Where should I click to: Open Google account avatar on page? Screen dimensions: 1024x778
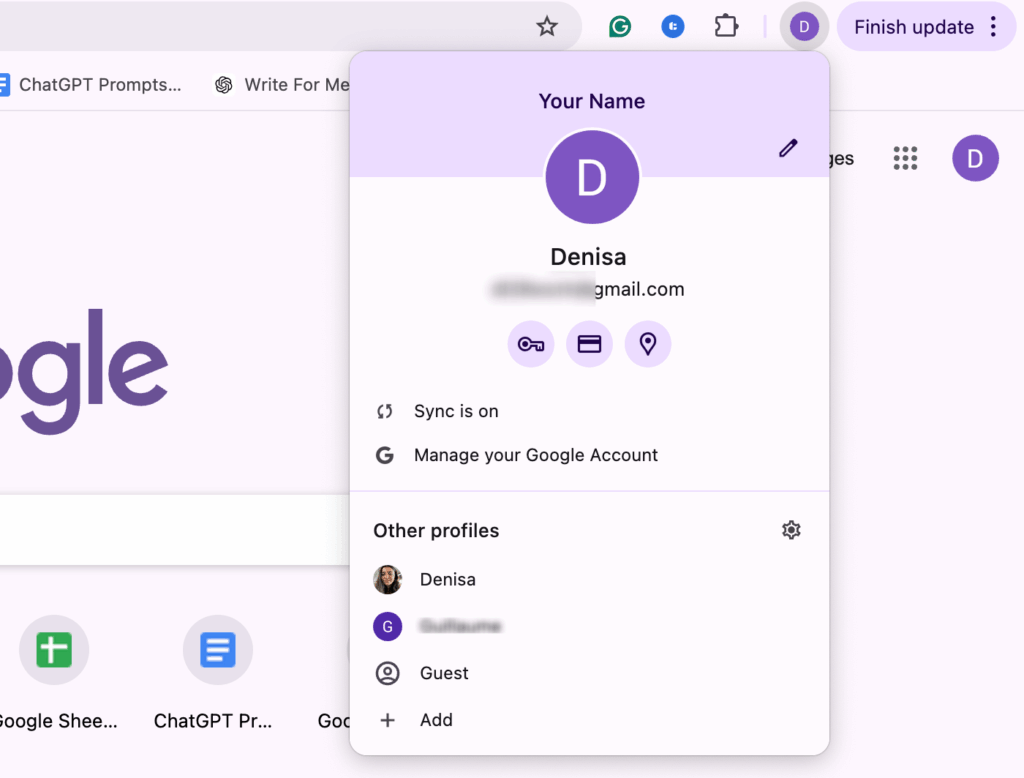975,158
